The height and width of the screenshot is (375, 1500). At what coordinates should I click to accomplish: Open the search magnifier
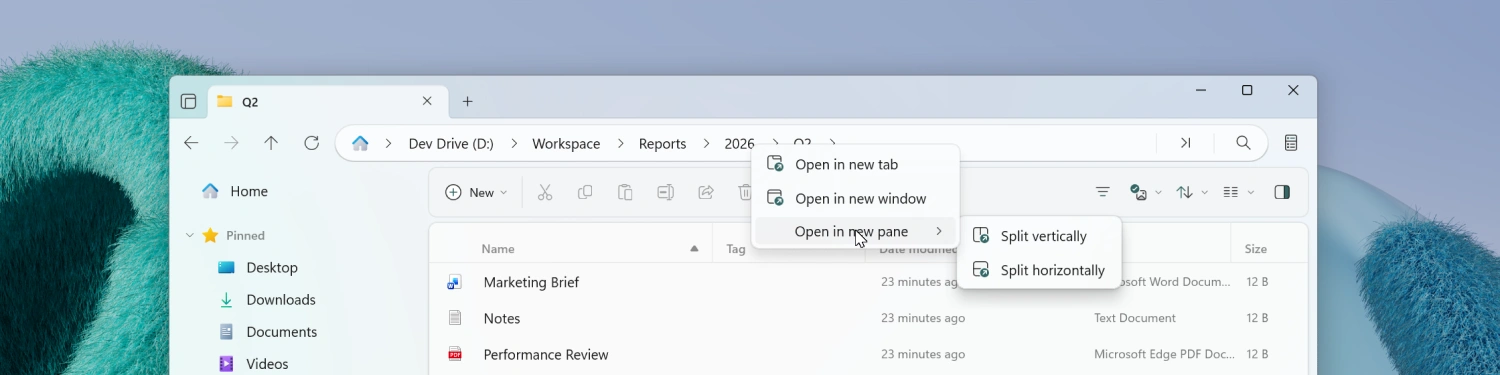coord(1243,143)
